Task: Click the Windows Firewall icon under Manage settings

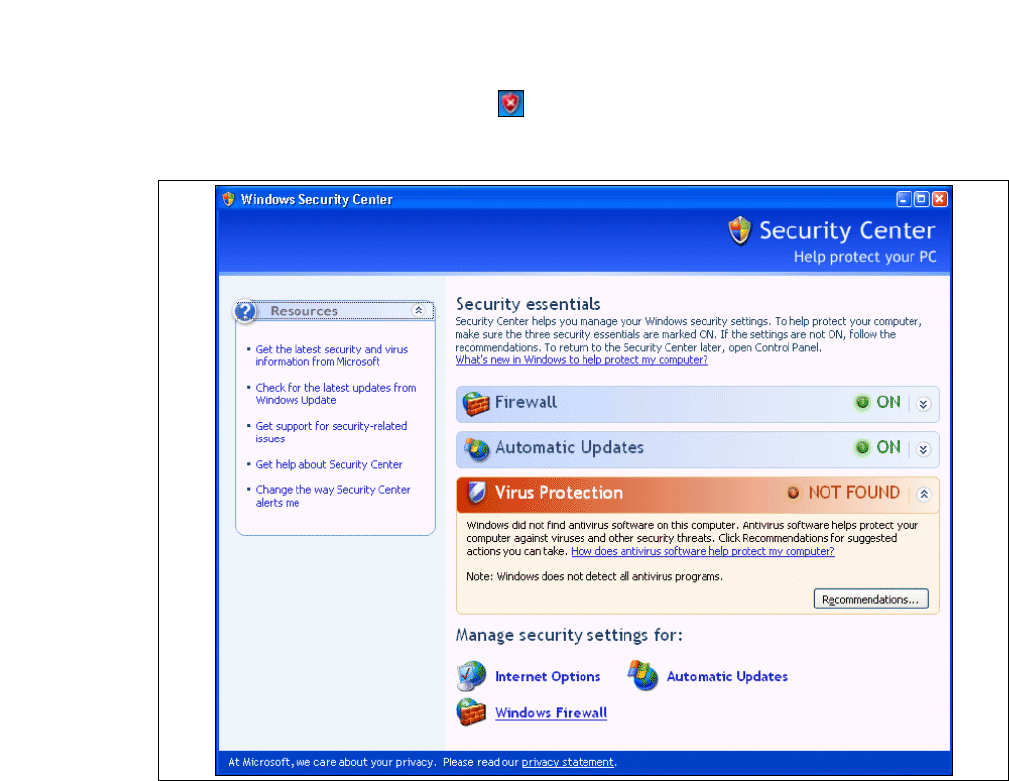Action: (471, 712)
